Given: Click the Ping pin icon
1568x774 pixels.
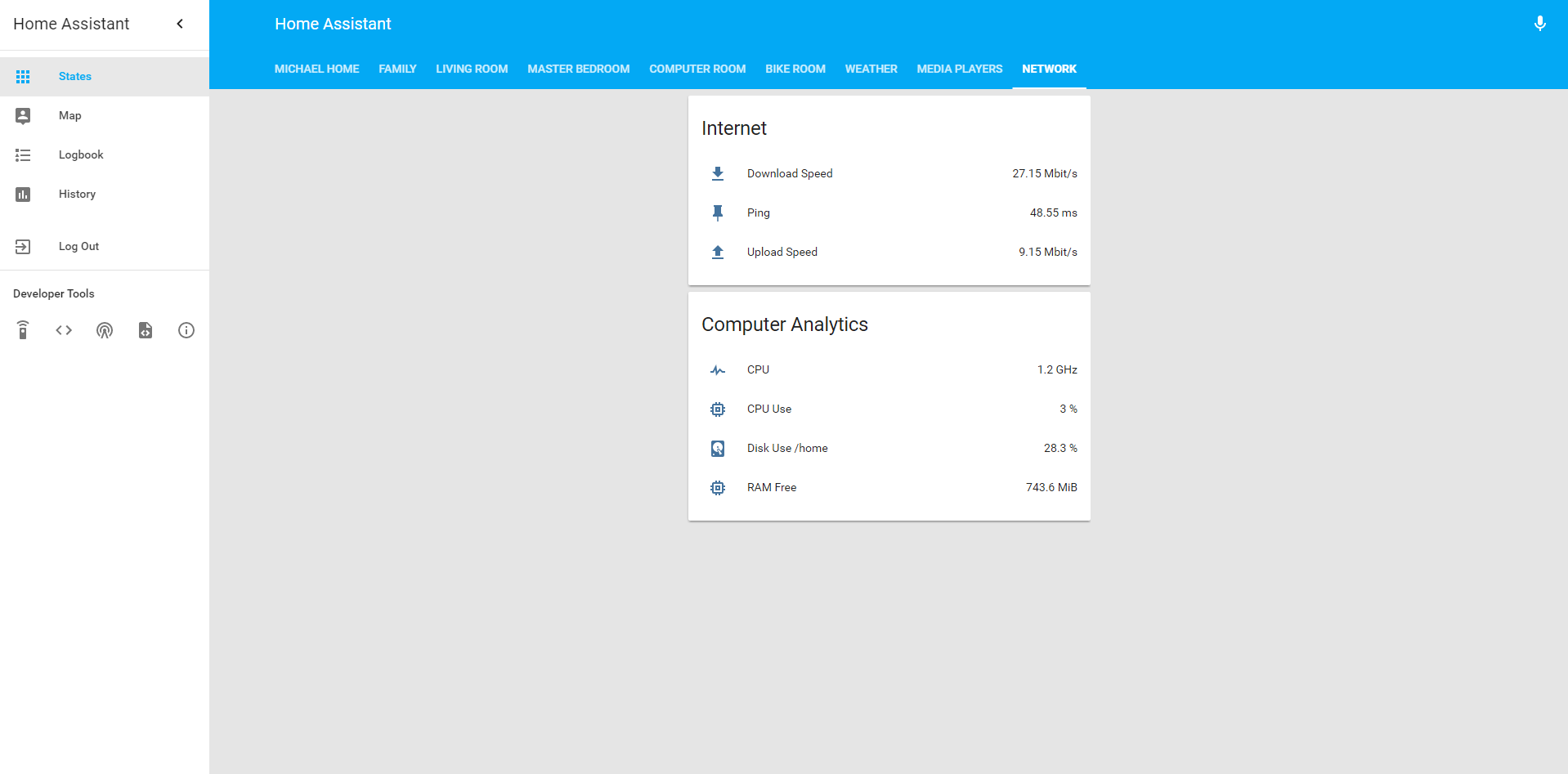Looking at the screenshot, I should tap(718, 213).
